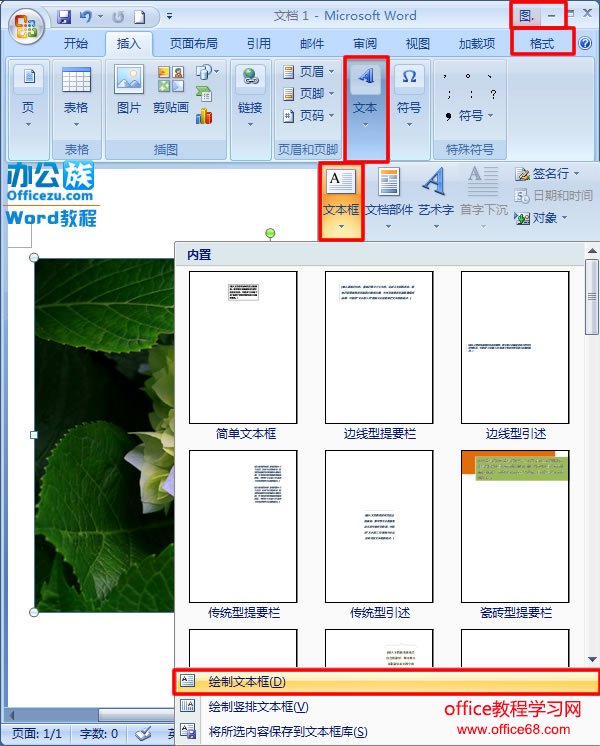This screenshot has width=600, height=746.
Task: Save document with quick access Save icon
Action: click(x=64, y=17)
